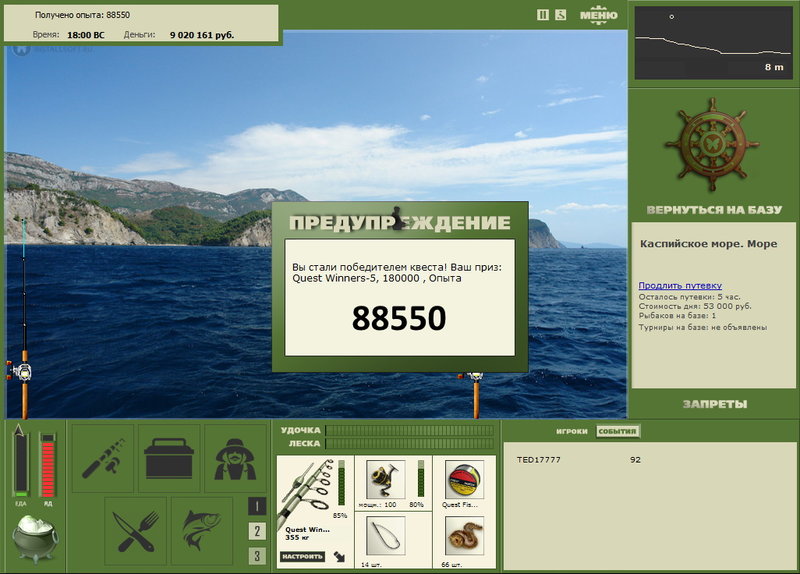This screenshot has height=574, width=800.
Task: Pause the game with the pause icon
Action: (543, 15)
